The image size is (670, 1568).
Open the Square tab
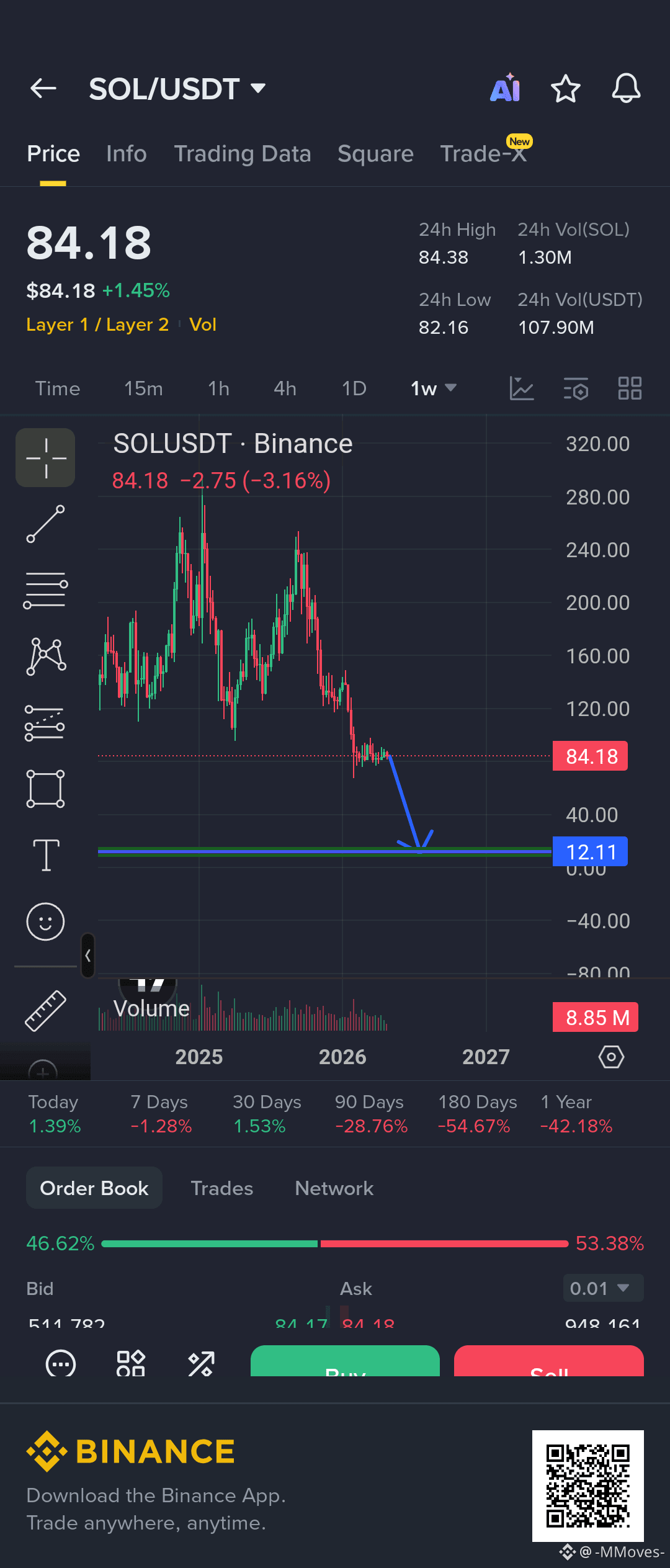click(375, 154)
